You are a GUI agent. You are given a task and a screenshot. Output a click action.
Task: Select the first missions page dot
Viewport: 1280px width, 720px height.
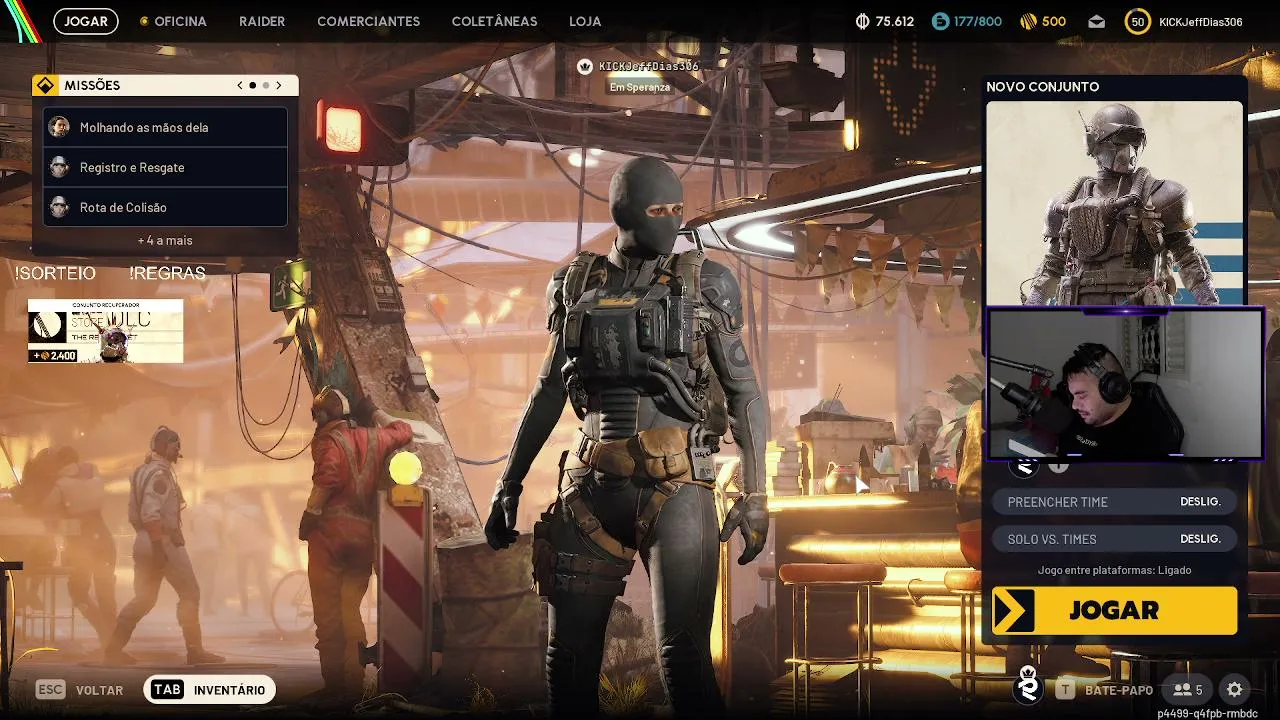pos(252,85)
